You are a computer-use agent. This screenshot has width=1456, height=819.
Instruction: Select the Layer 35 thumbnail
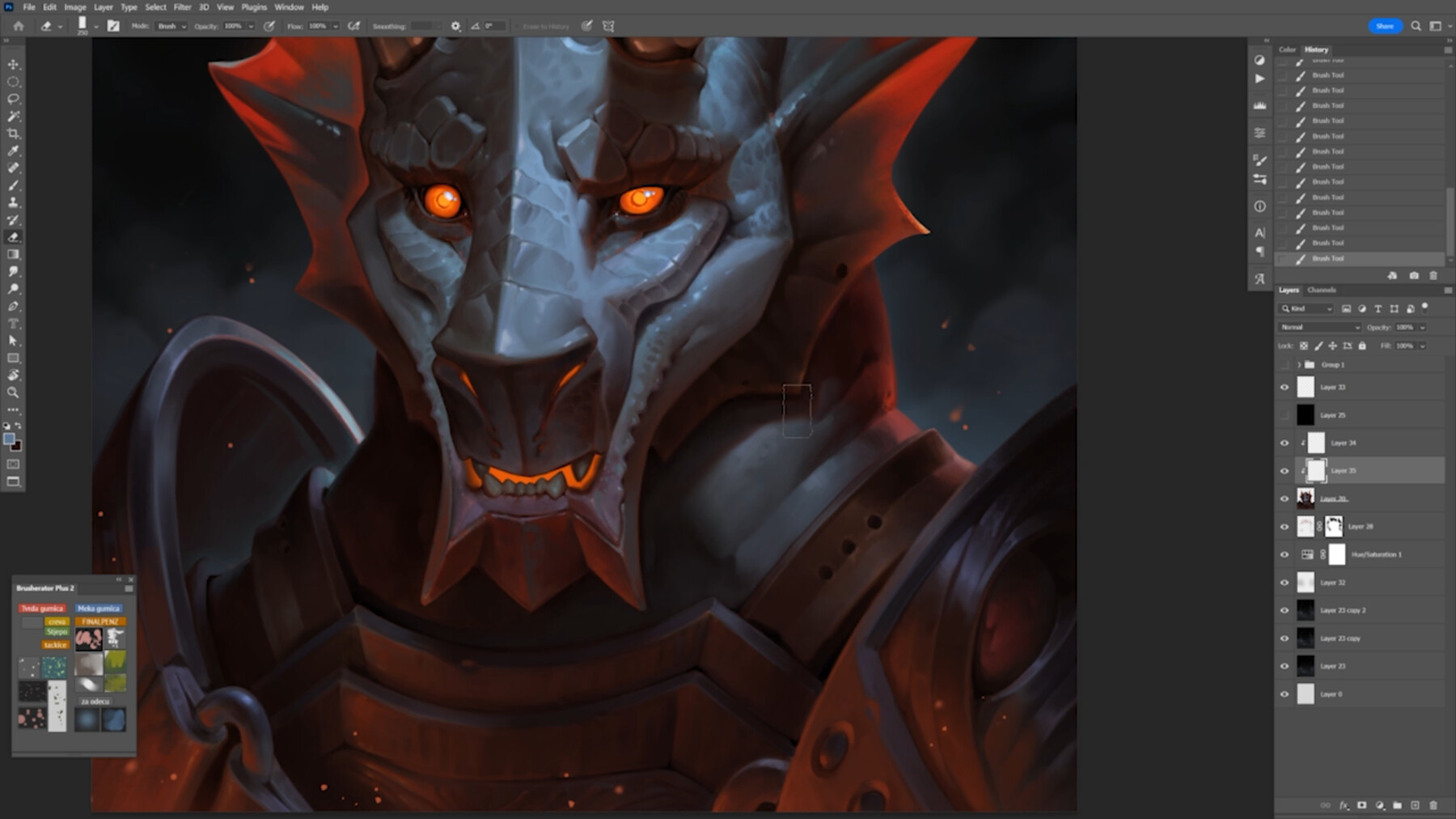pyautogui.click(x=1317, y=470)
